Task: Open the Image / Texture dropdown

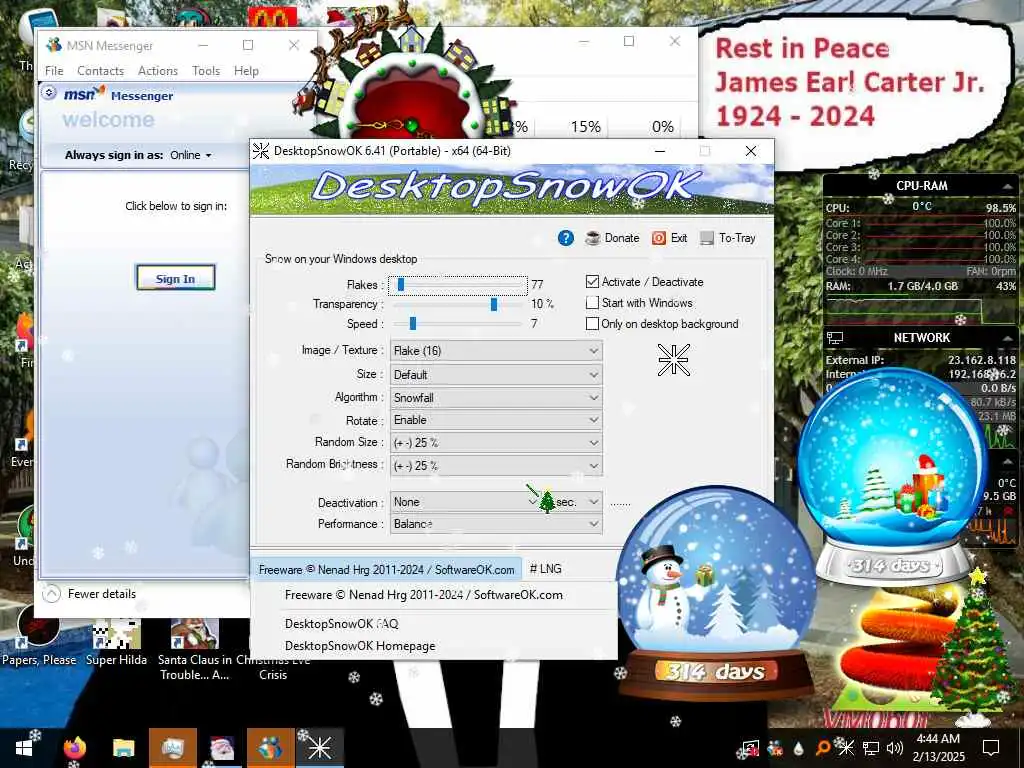Action: [x=496, y=351]
